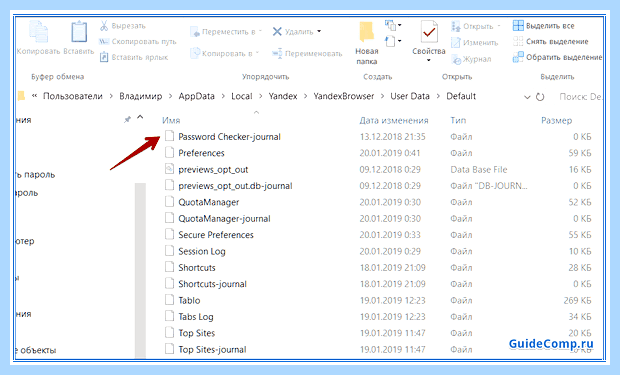The width and height of the screenshot is (620, 375).
Task: Select the Password Checker-journal file
Action: click(x=229, y=136)
